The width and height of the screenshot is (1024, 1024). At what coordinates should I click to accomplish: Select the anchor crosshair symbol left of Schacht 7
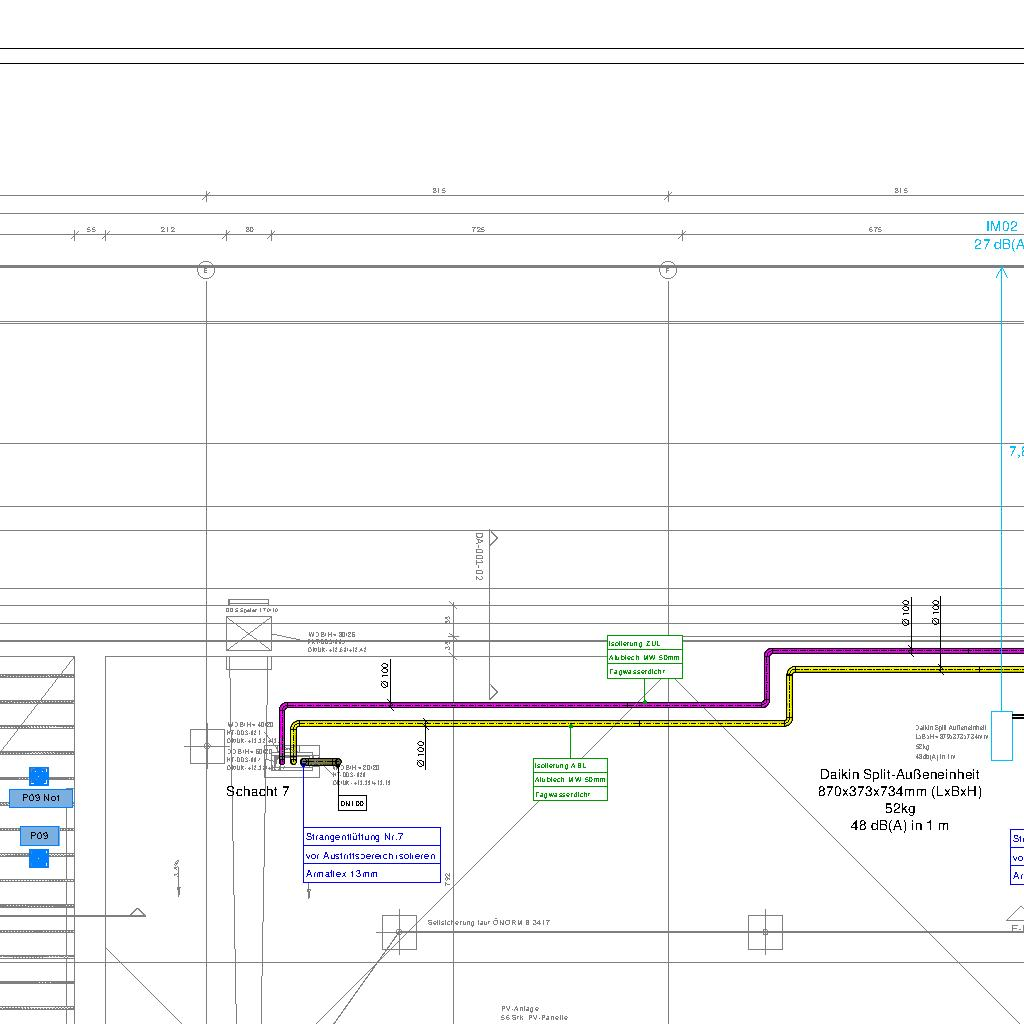click(207, 745)
